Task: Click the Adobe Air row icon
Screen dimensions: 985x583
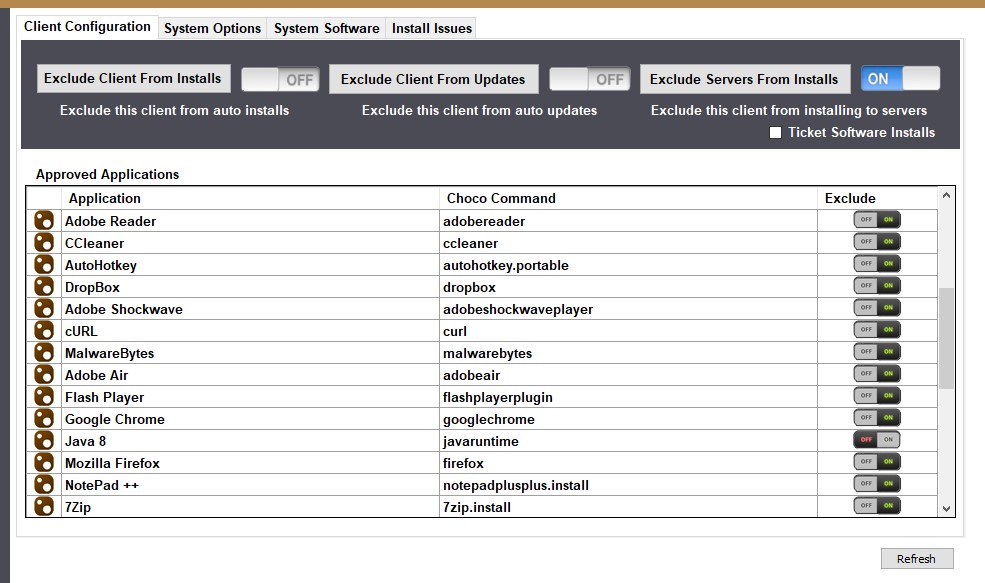Action: tap(44, 374)
